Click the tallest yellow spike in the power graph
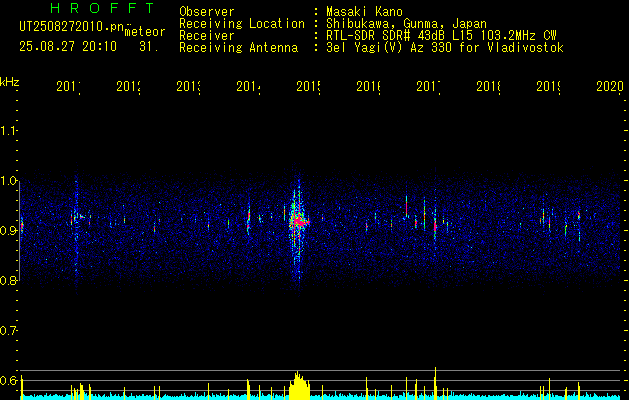Screen dimensions: 629x400 tap(435, 383)
